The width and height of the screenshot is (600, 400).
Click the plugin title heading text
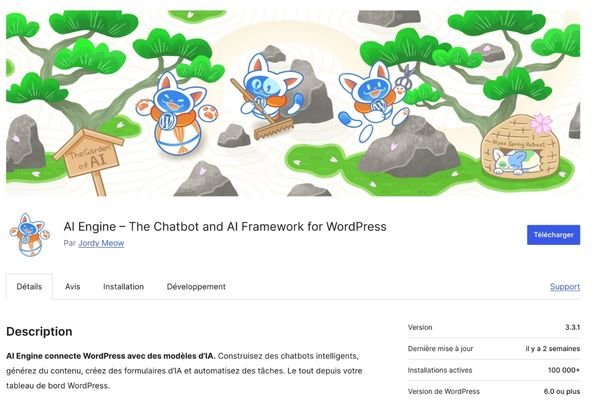point(225,227)
